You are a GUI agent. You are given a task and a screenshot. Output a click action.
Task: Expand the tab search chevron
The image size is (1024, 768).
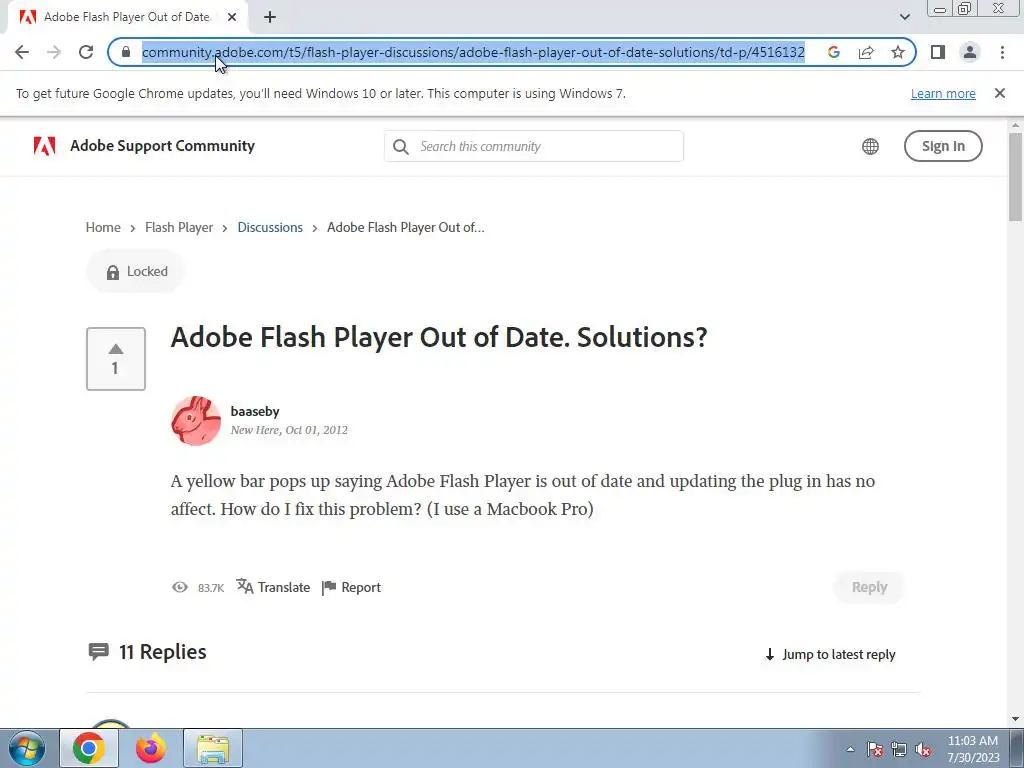(x=905, y=17)
